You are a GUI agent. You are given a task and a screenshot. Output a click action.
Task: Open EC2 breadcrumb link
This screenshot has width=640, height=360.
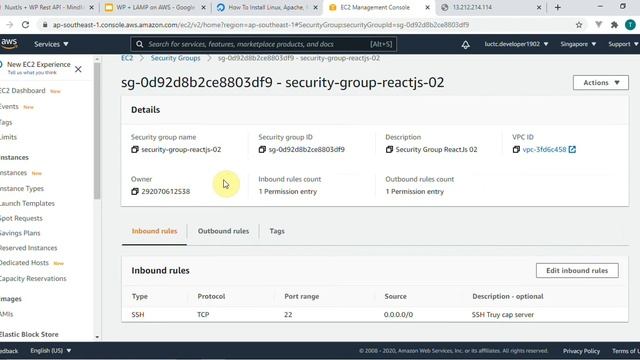pyautogui.click(x=127, y=58)
